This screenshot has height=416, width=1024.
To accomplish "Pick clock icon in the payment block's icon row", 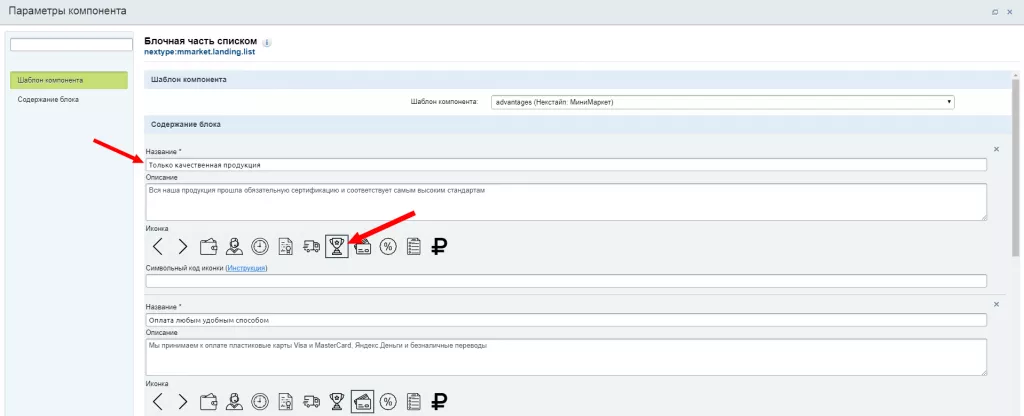I will tap(260, 401).
